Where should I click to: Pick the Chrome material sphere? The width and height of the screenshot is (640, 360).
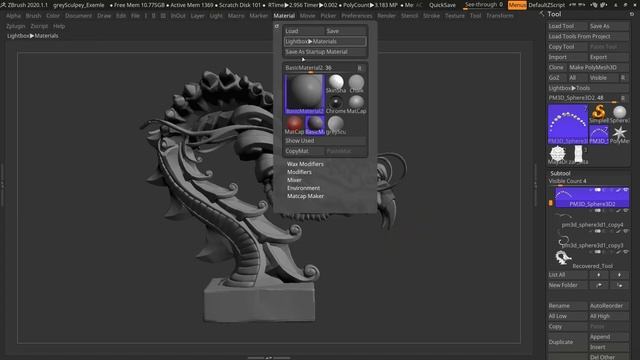336,104
